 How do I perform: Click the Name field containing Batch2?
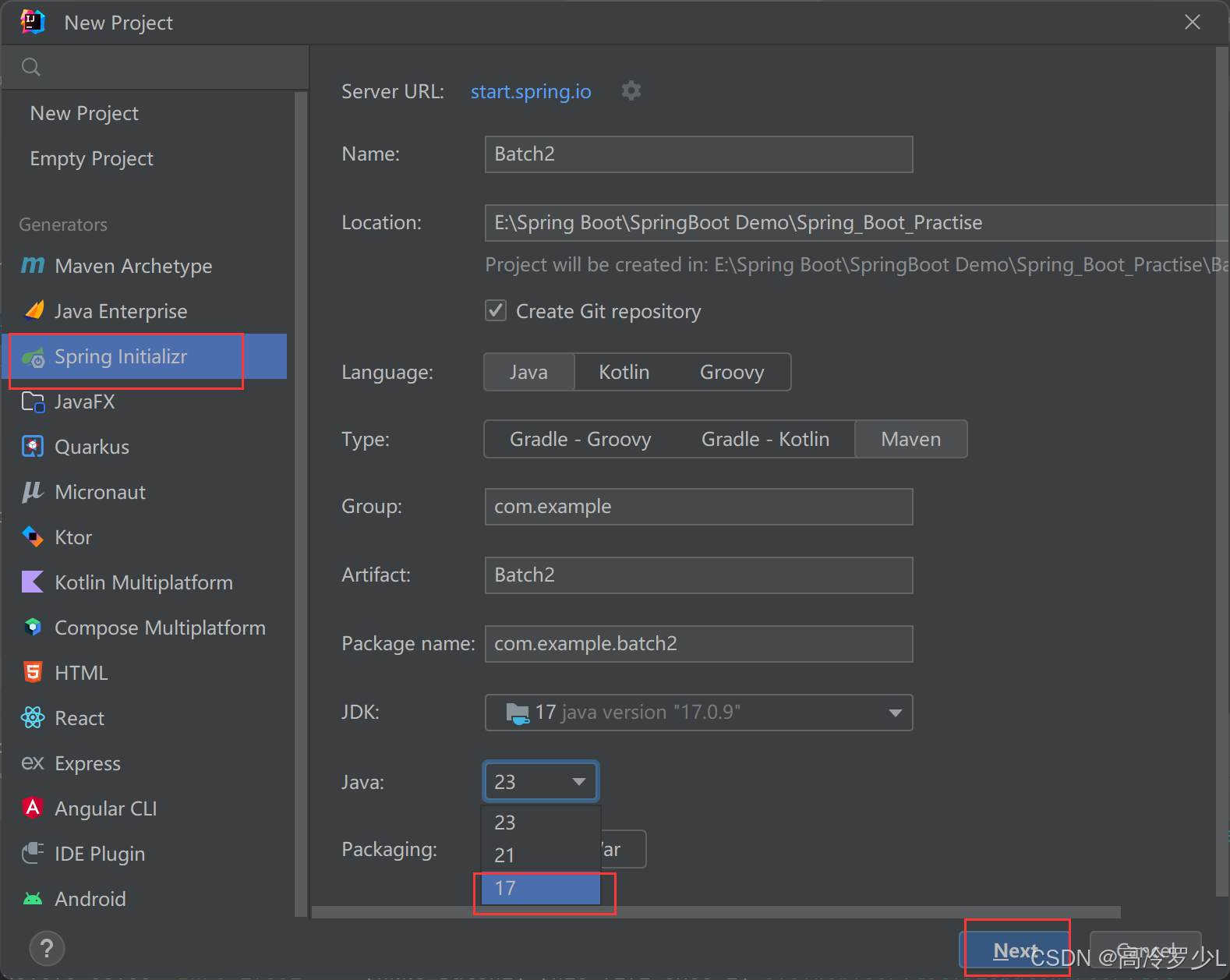[x=698, y=154]
